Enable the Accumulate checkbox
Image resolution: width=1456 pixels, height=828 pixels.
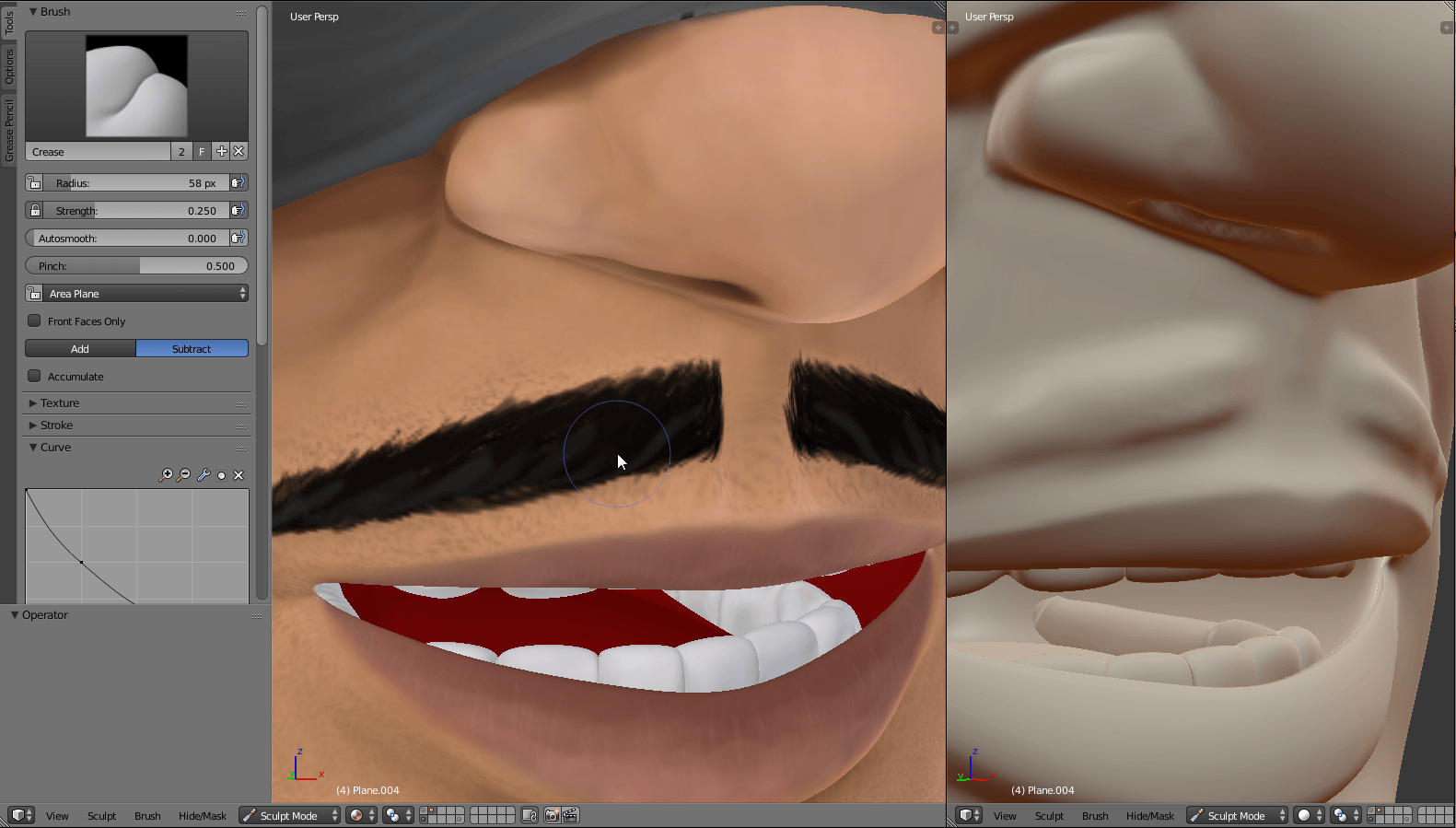pyautogui.click(x=34, y=377)
